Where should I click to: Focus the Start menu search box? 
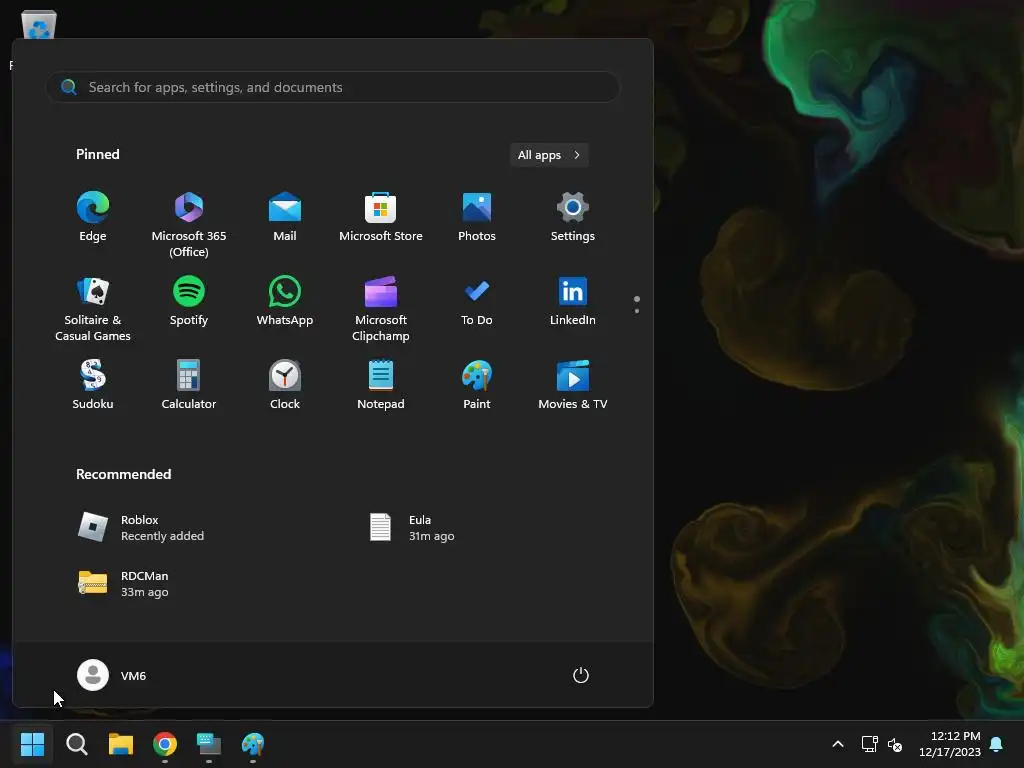332,87
